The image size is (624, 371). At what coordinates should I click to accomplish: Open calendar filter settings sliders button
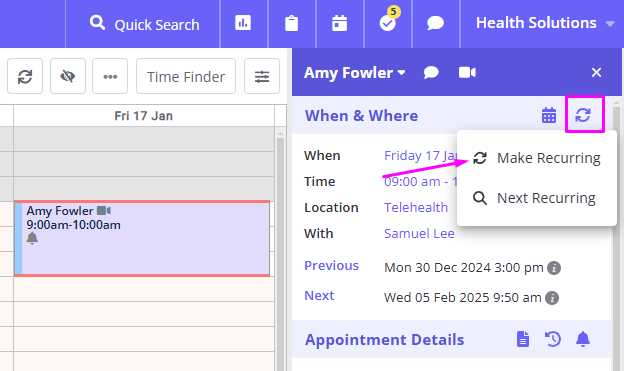(262, 76)
